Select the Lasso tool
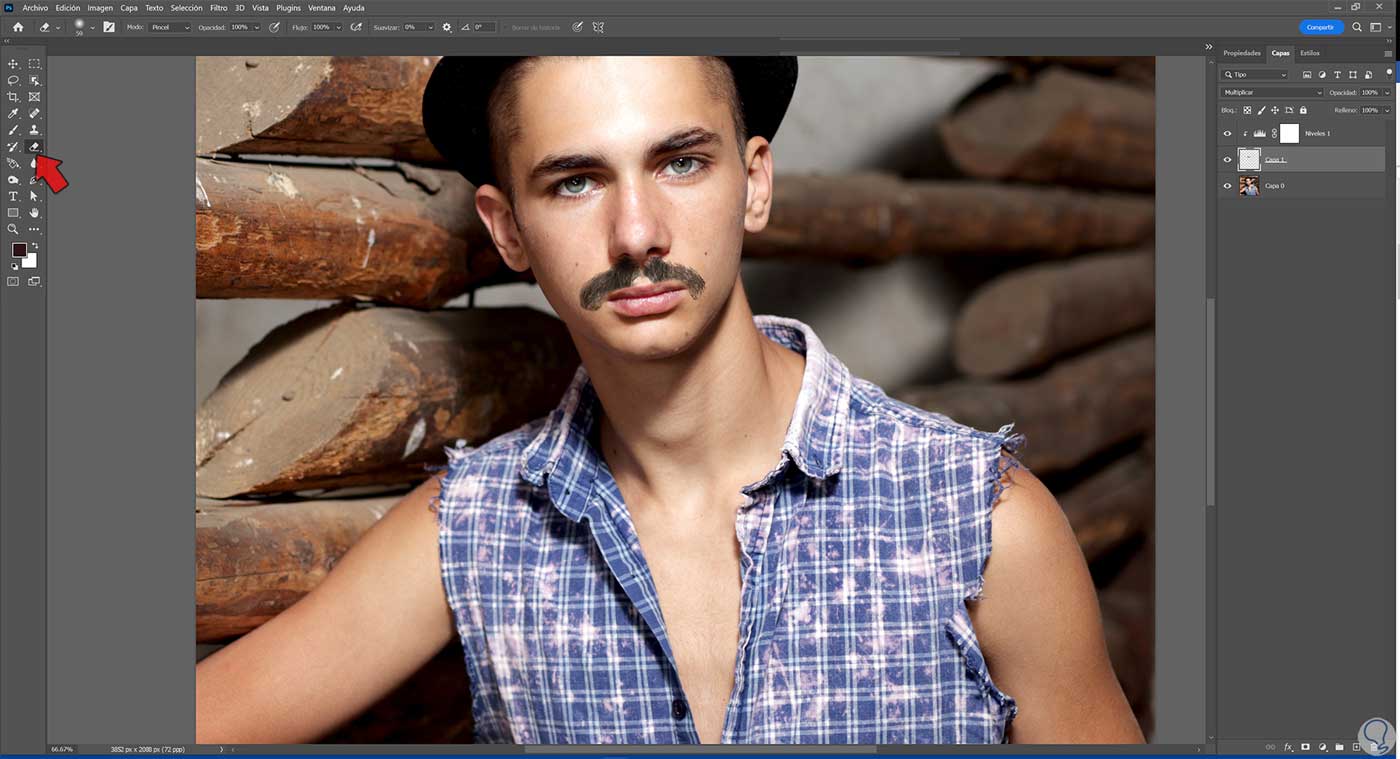1400x759 pixels. pyautogui.click(x=13, y=80)
